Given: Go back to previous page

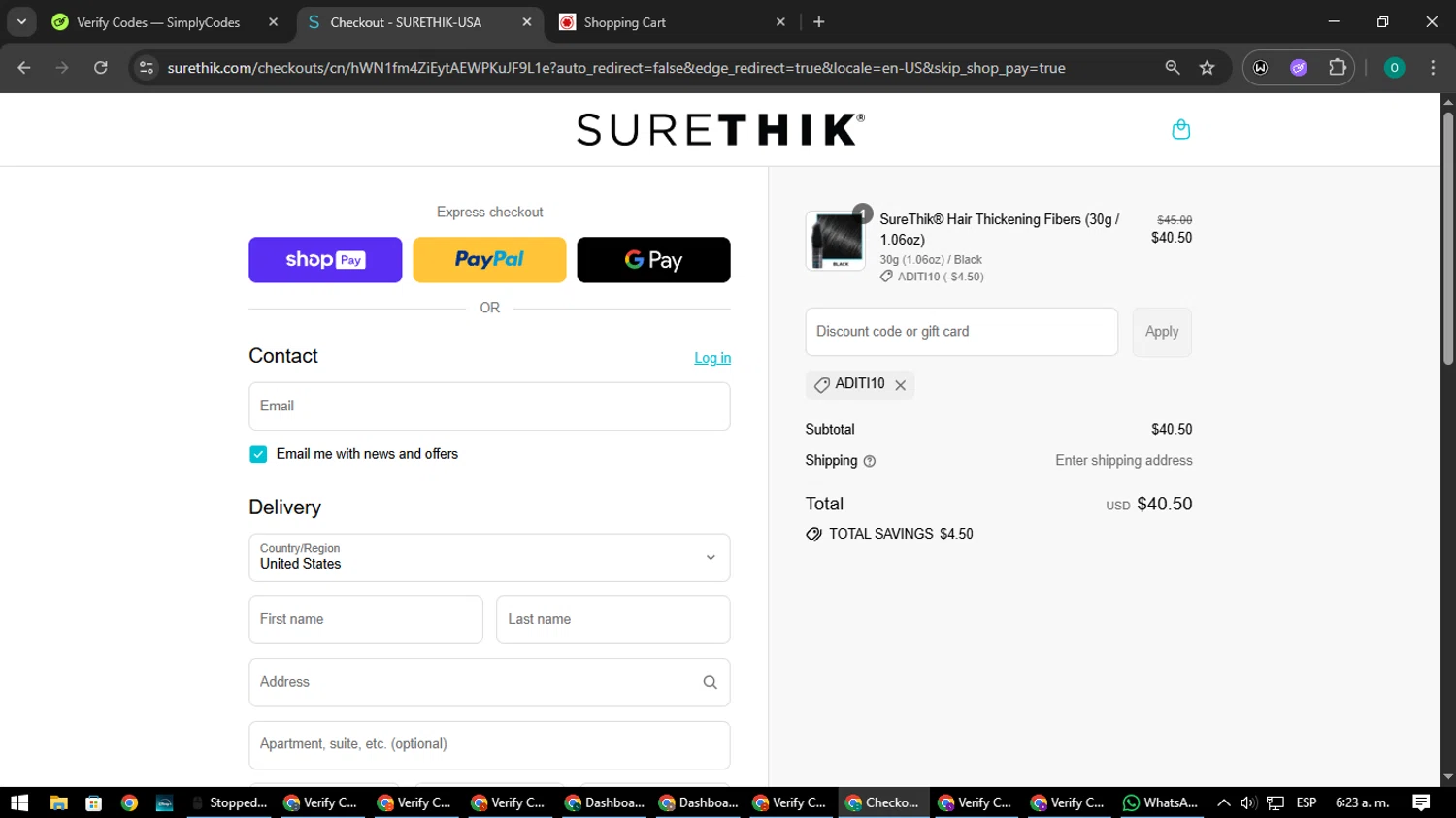Looking at the screenshot, I should (x=24, y=68).
